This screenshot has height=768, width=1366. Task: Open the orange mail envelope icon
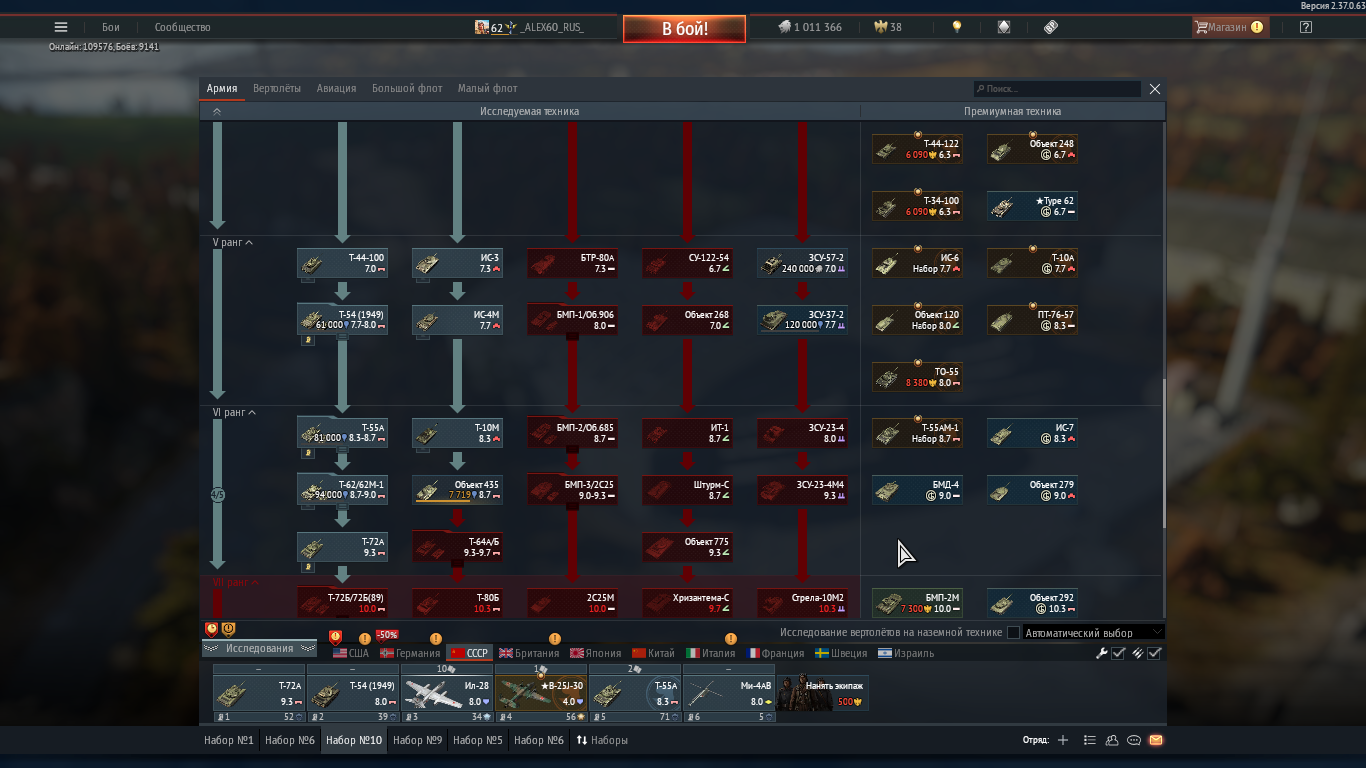click(x=1156, y=740)
